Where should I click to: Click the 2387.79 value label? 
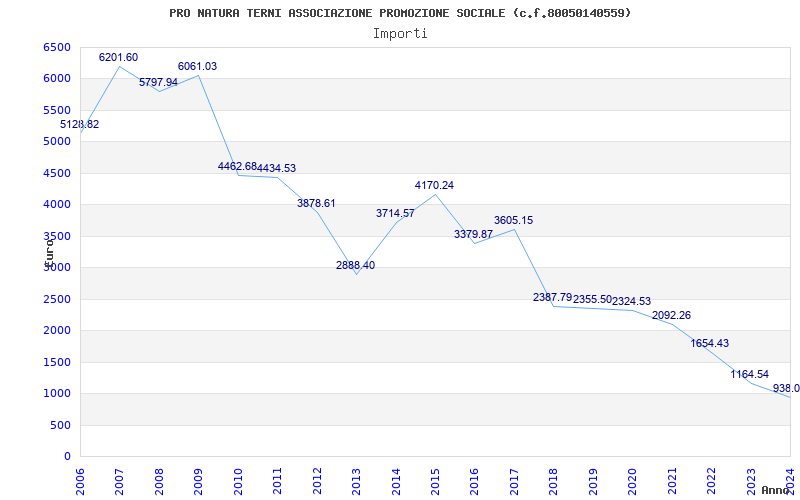point(553,297)
